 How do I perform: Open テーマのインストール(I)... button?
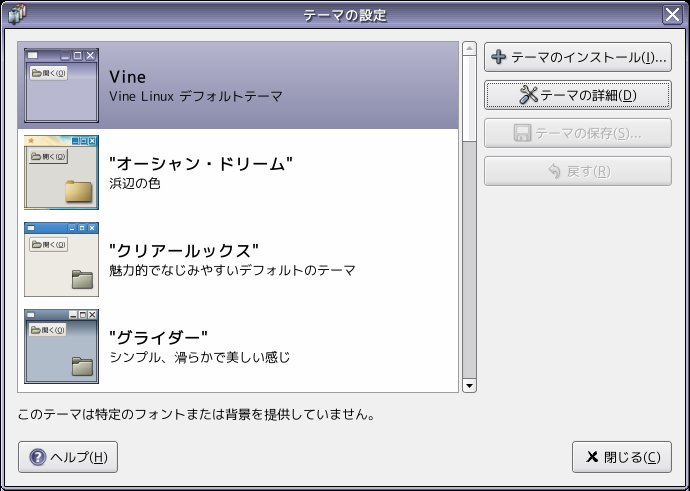pos(578,57)
